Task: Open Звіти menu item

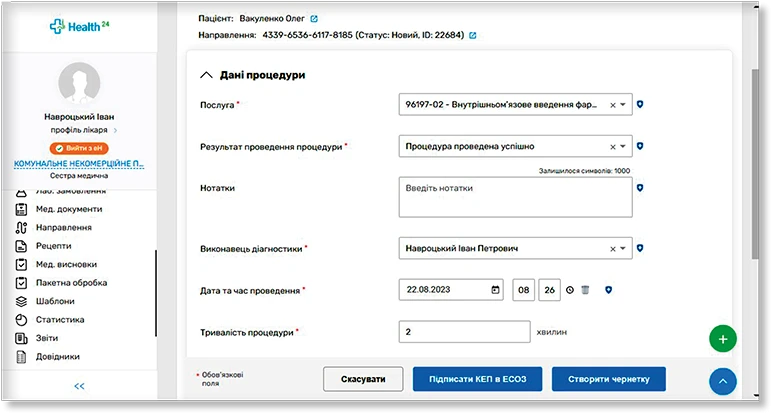Action: pos(47,338)
